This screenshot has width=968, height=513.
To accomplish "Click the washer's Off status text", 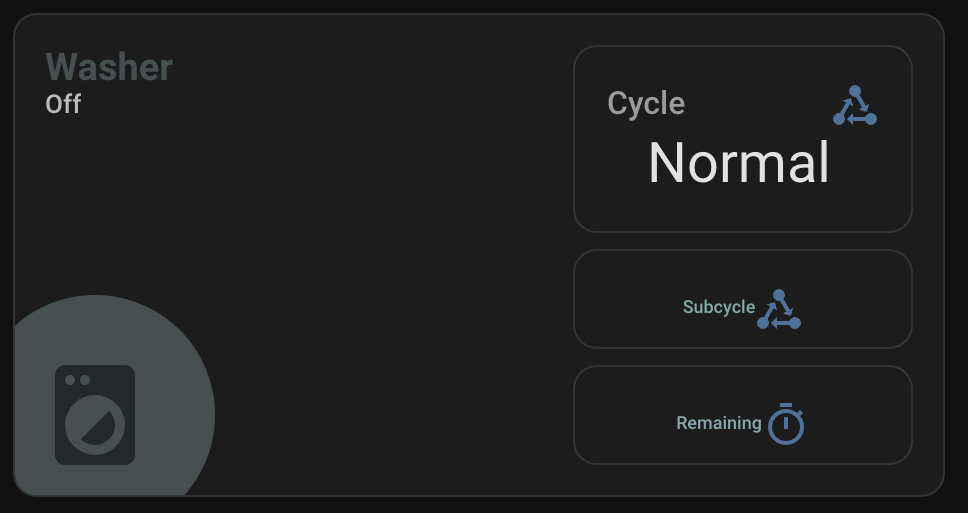I will pos(63,104).
